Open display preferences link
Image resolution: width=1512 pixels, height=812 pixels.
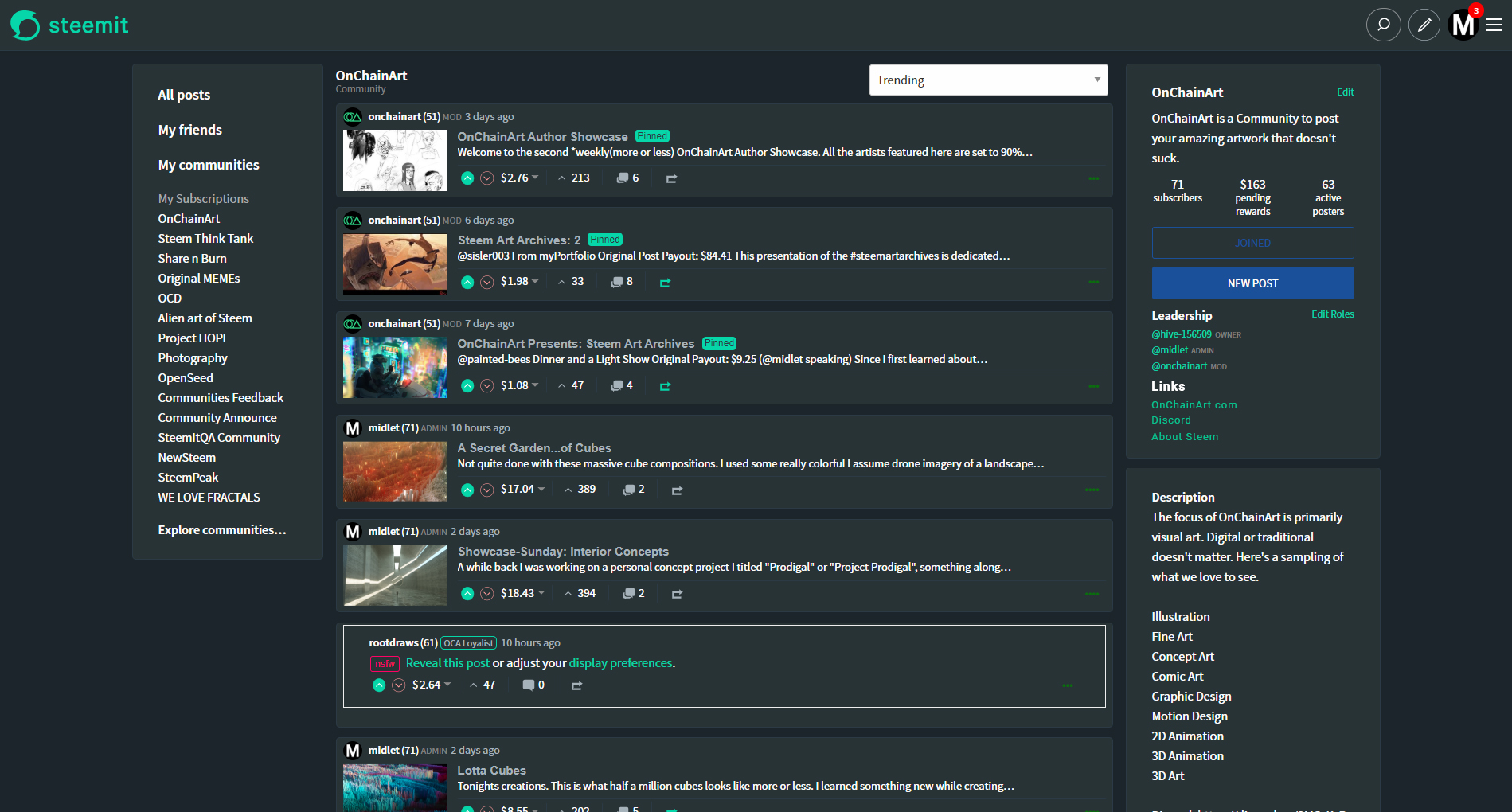(620, 663)
